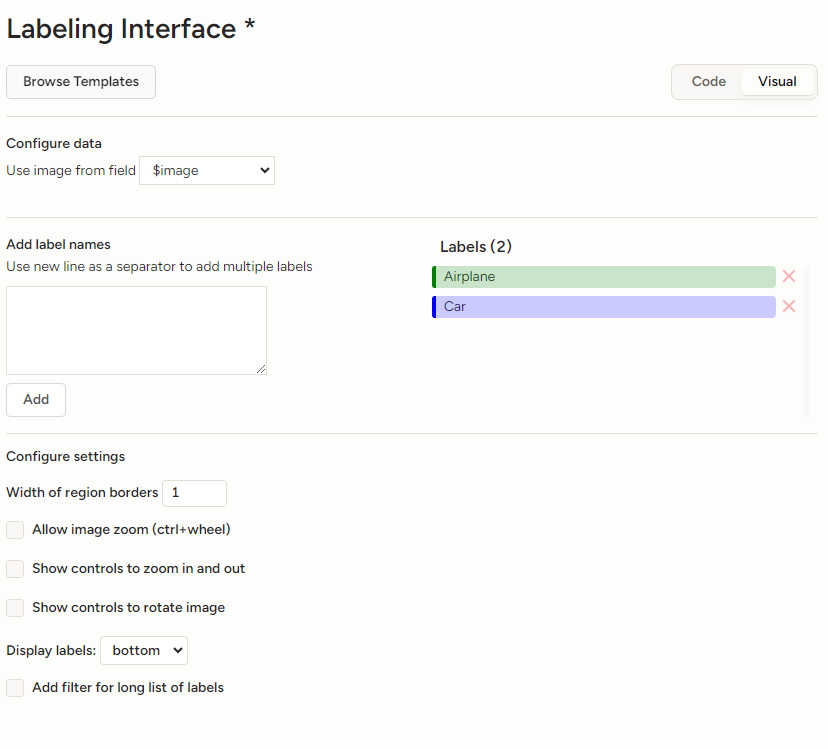This screenshot has width=828, height=749.
Task: Switch to the Code tab
Action: (x=709, y=82)
